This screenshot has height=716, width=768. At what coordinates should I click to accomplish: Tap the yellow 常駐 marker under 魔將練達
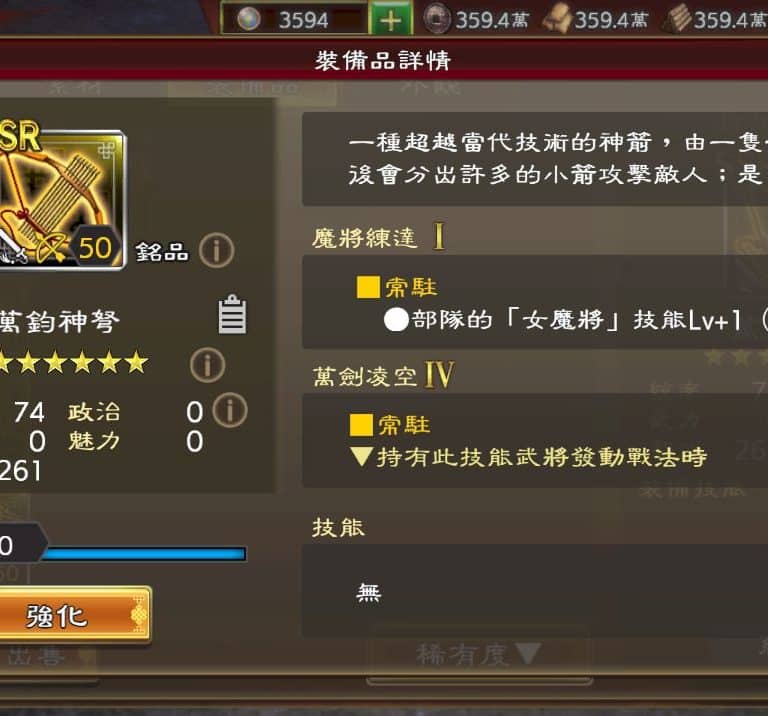coord(368,287)
